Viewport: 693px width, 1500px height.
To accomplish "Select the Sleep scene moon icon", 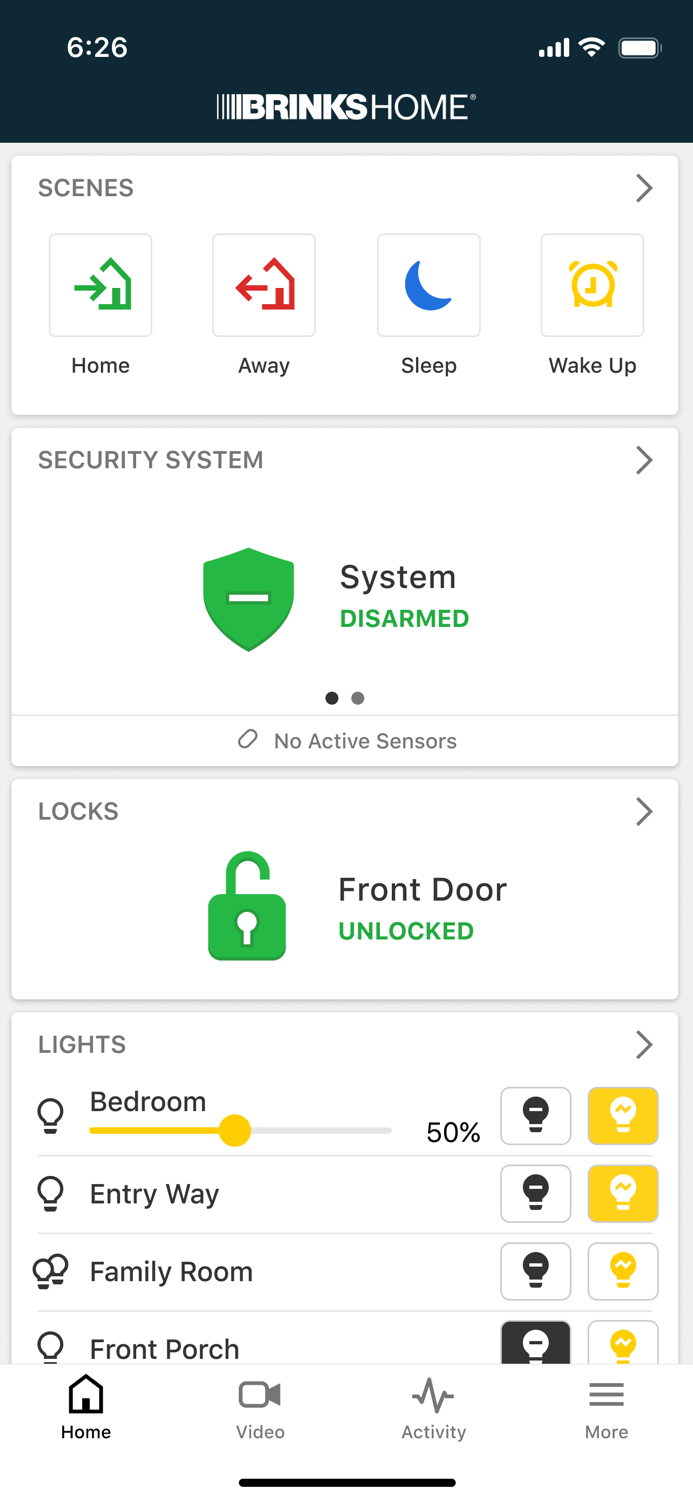I will pyautogui.click(x=428, y=285).
